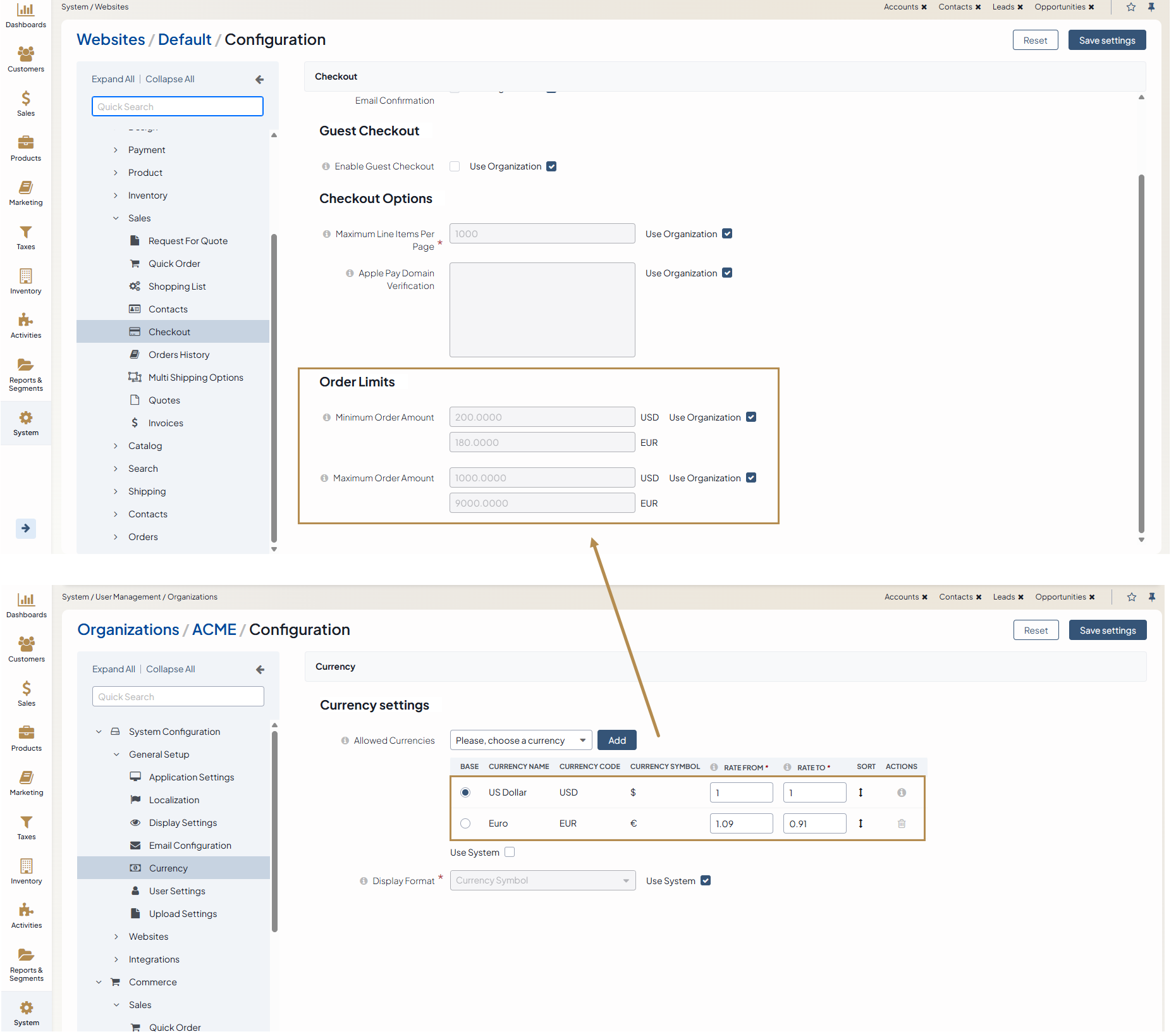Uncheck Use System for Display Format
The width and height of the screenshot is (1176, 1034).
tap(706, 880)
